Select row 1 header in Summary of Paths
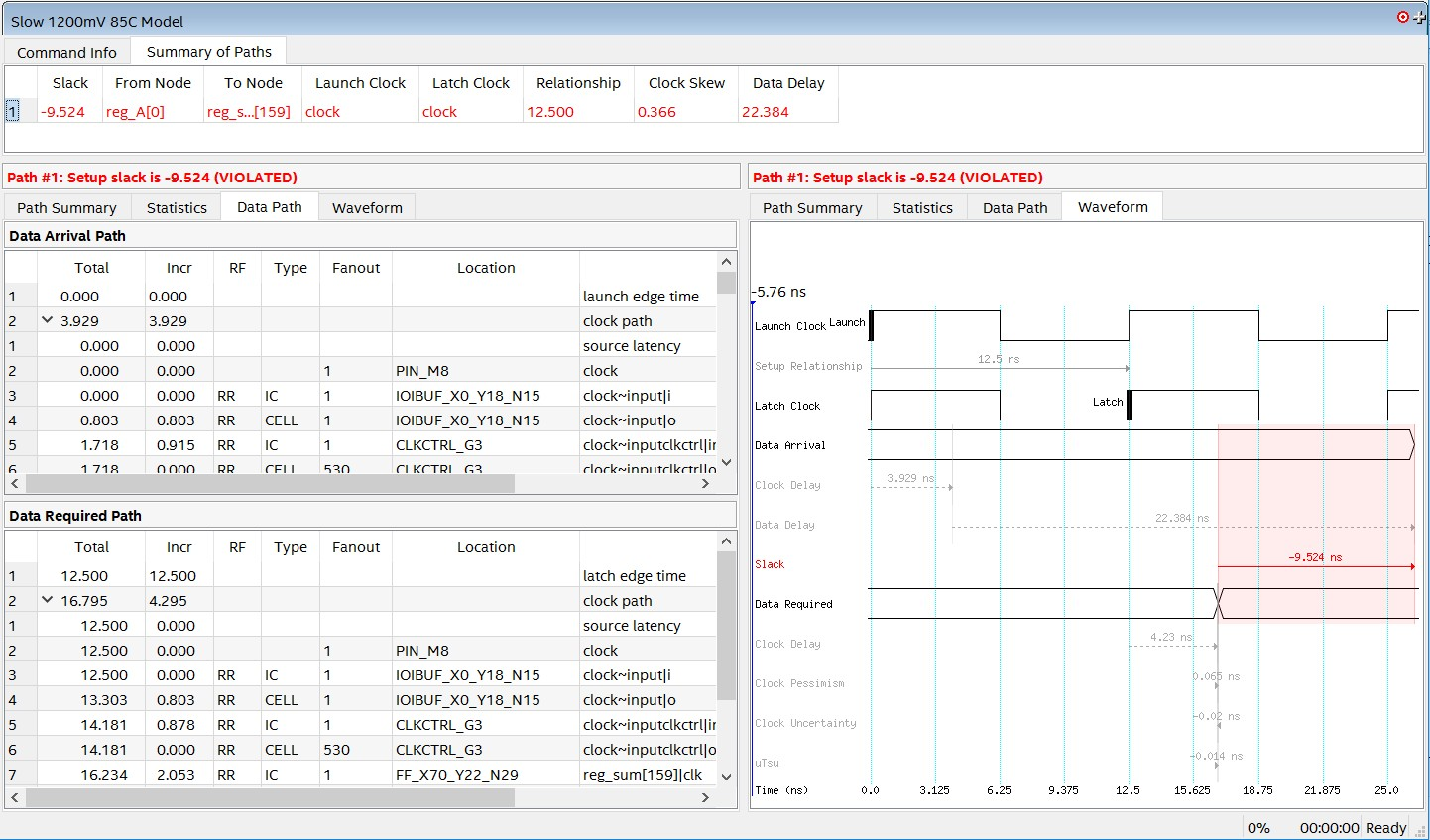 (13, 111)
